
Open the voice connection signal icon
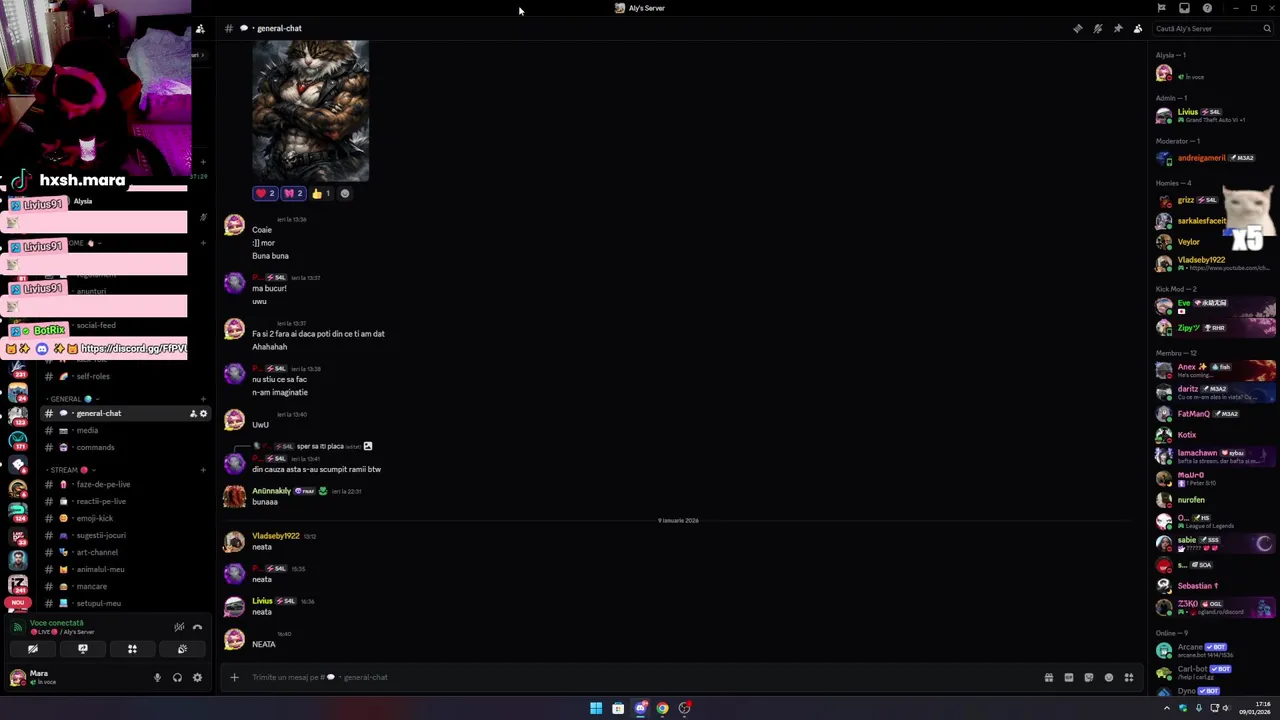tap(17, 627)
